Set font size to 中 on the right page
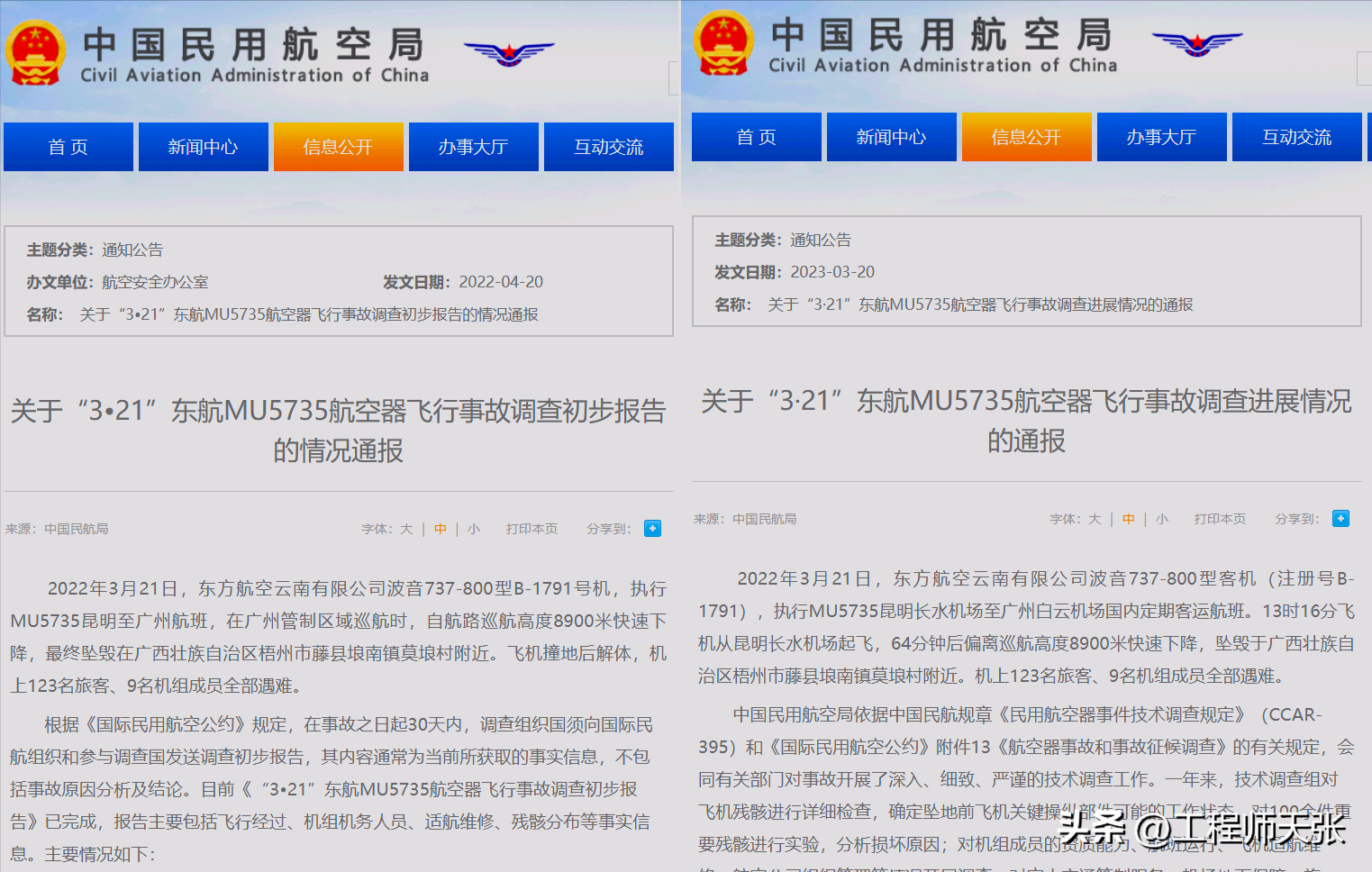This screenshot has height=872, width=1372. coord(1129,519)
